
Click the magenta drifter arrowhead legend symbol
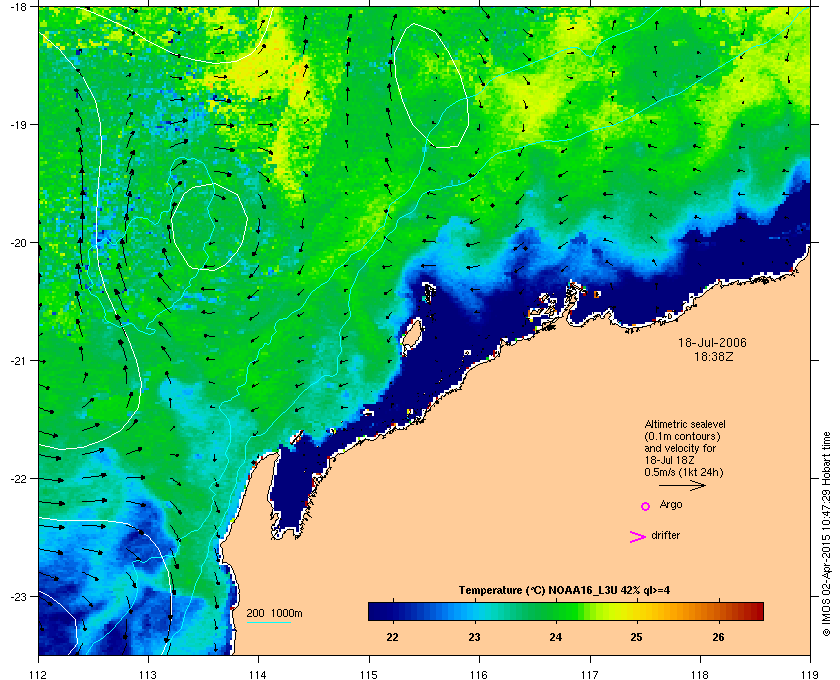[638, 536]
